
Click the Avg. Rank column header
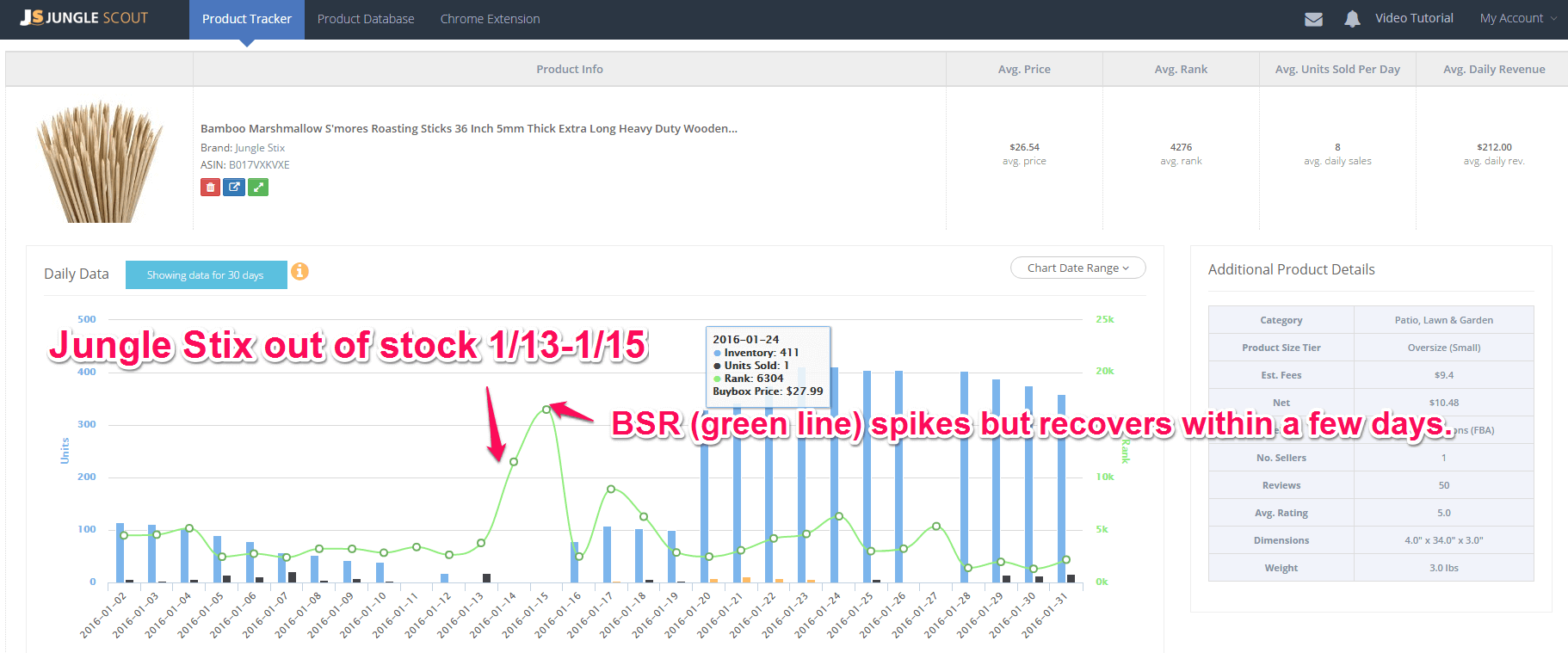tap(1181, 69)
